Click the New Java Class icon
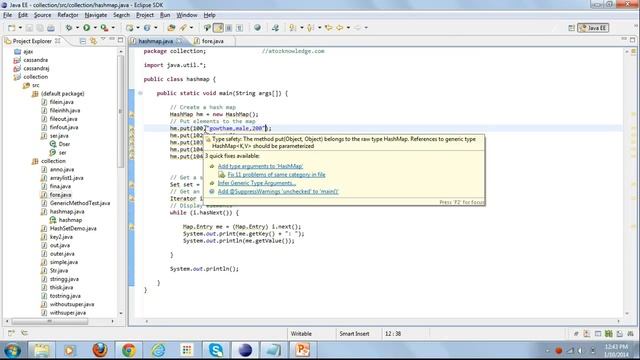The image size is (640, 360). [x=147, y=28]
